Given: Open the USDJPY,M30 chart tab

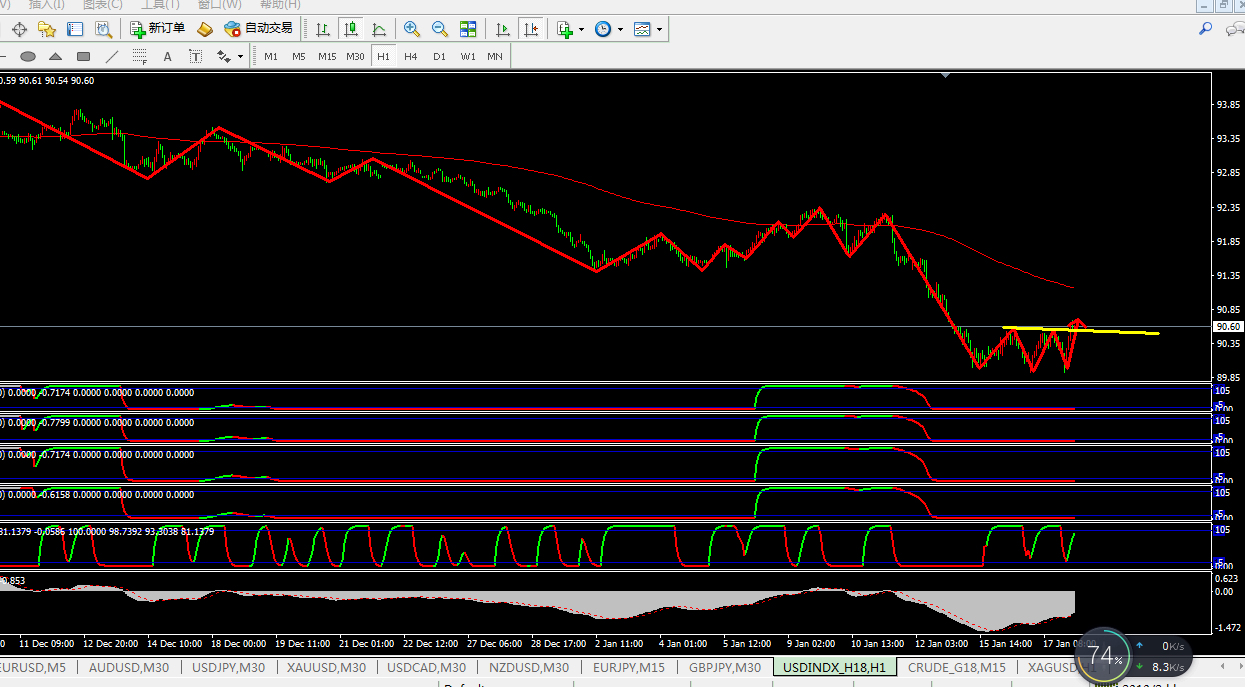Looking at the screenshot, I should [228, 667].
